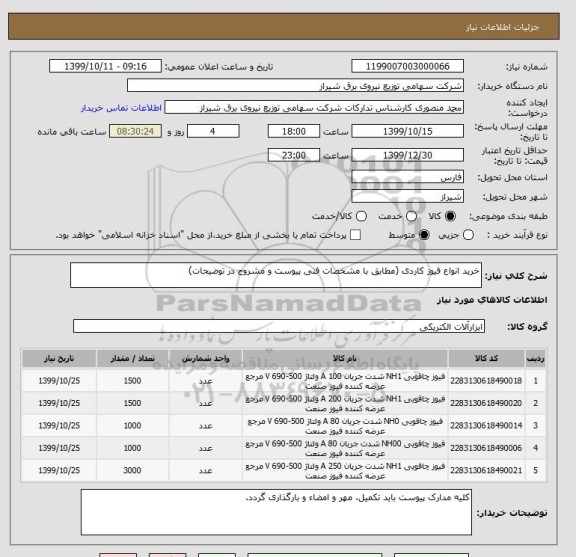Screen dimensions: 576x557
Task: Select the جزیی purchase type radio
Action: pyautogui.click(x=468, y=235)
